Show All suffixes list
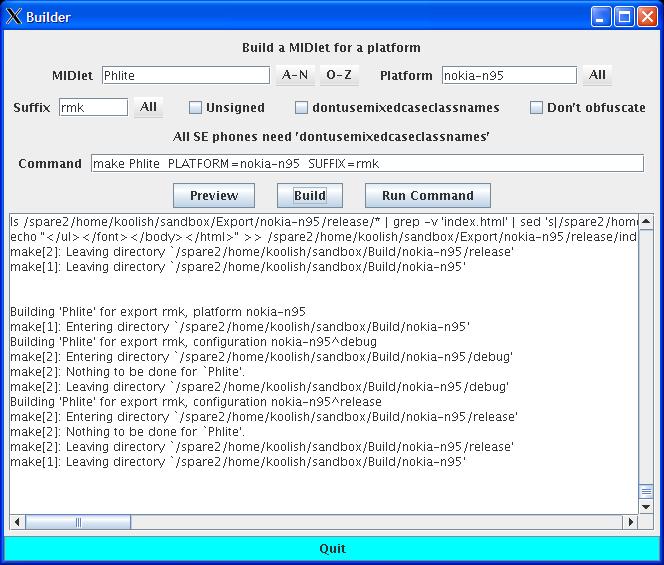The image size is (664, 565). 148,107
